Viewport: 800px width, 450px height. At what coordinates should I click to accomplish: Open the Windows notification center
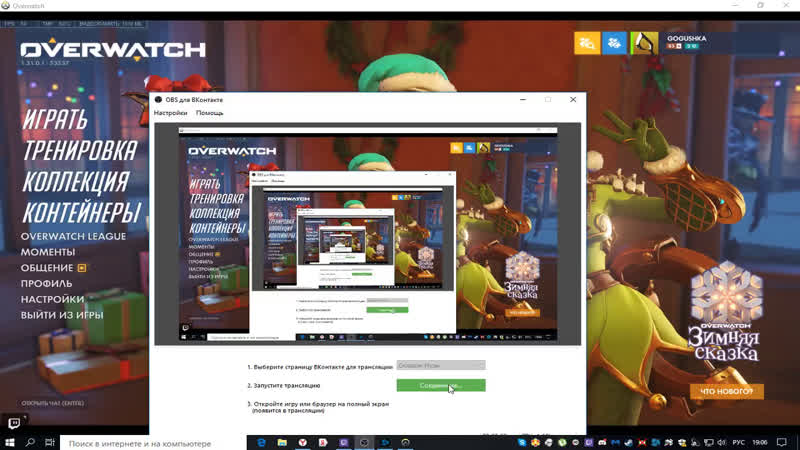pos(782,442)
